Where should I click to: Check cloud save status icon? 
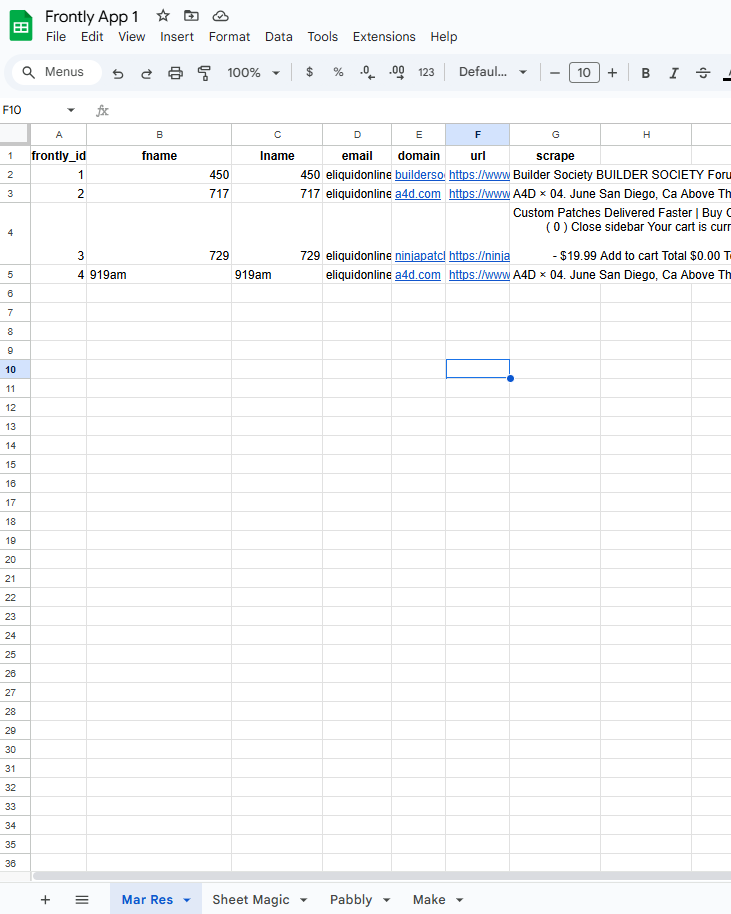tap(220, 16)
